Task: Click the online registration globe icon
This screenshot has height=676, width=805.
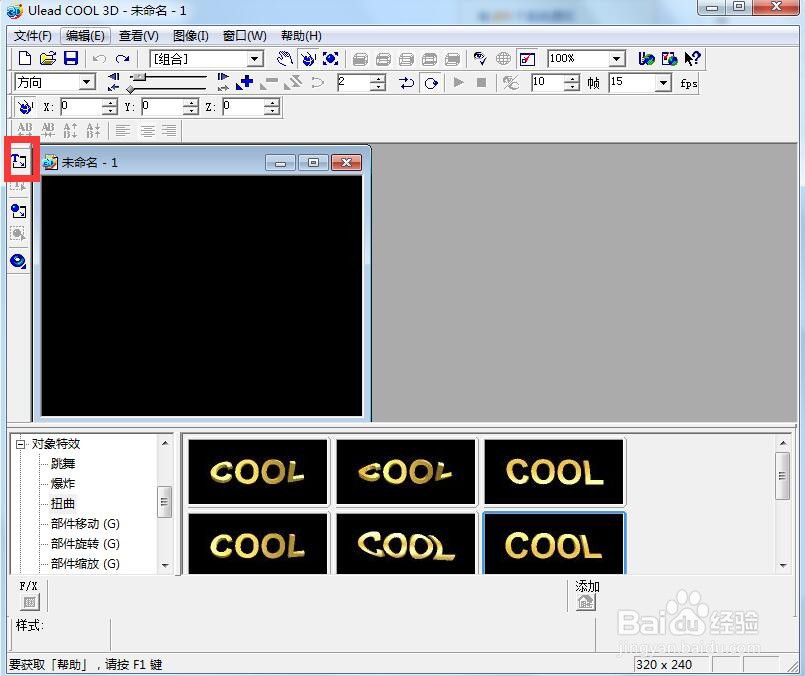Action: (x=669, y=59)
